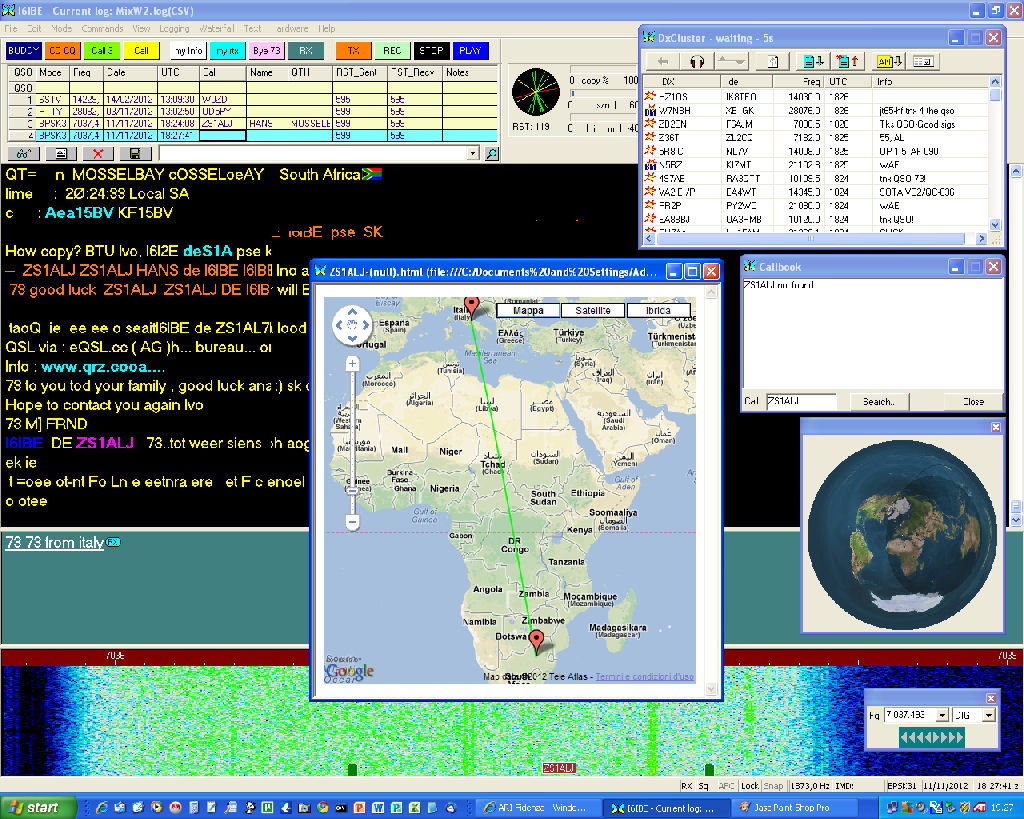Click the Search button in Callbook window
Screen dimensions: 1024x819
tap(878, 402)
